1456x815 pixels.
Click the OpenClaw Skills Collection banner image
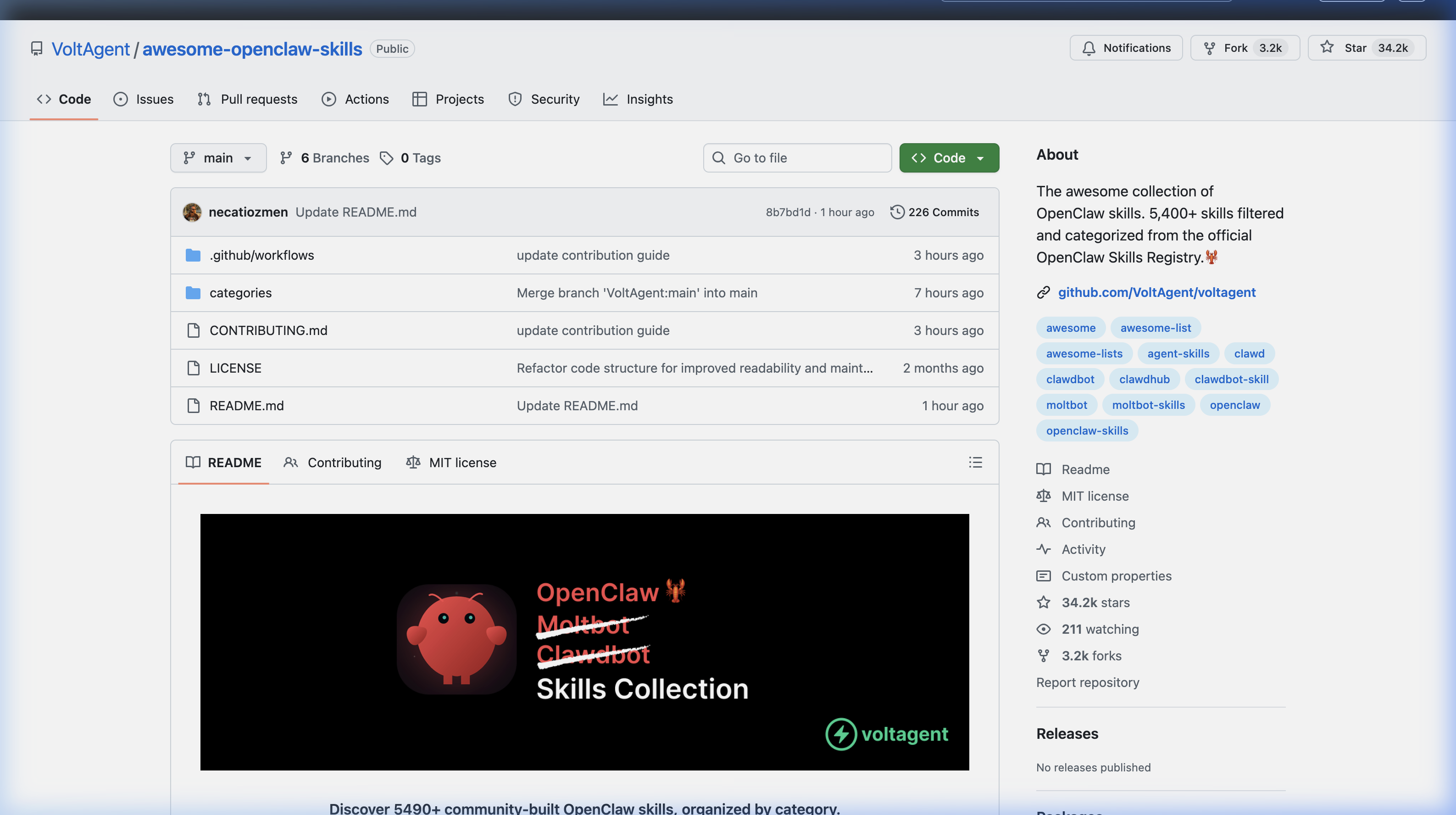tap(584, 642)
